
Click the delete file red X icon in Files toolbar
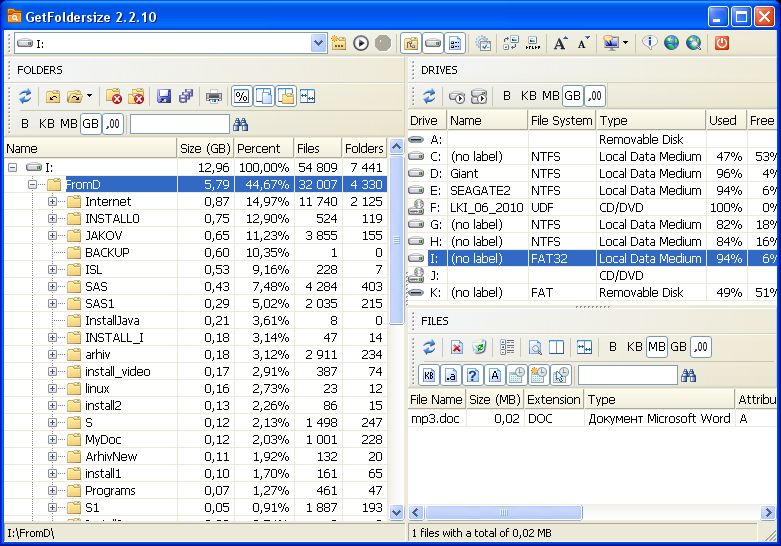pos(456,348)
